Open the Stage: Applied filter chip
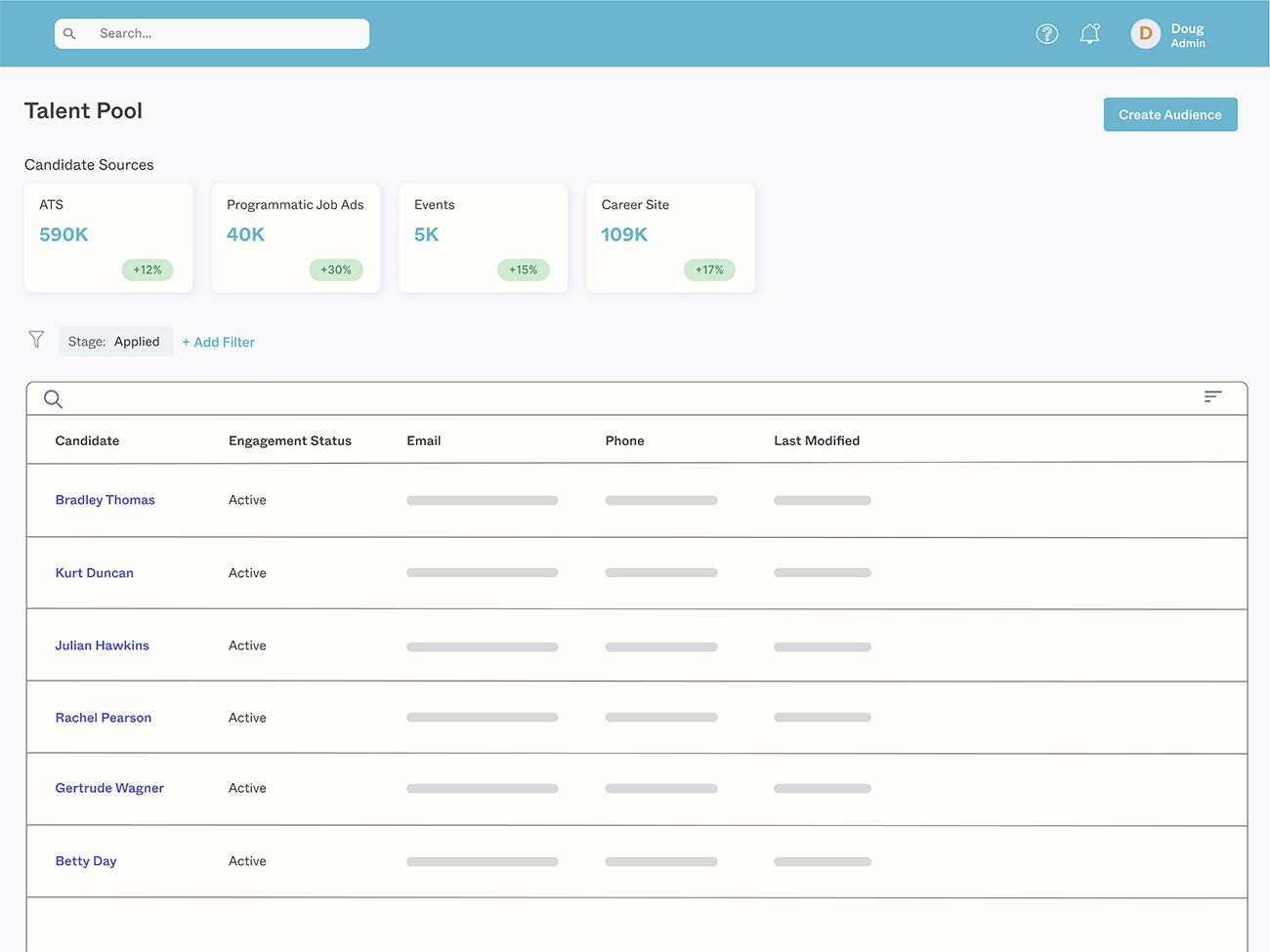This screenshot has width=1270, height=952. click(x=115, y=342)
